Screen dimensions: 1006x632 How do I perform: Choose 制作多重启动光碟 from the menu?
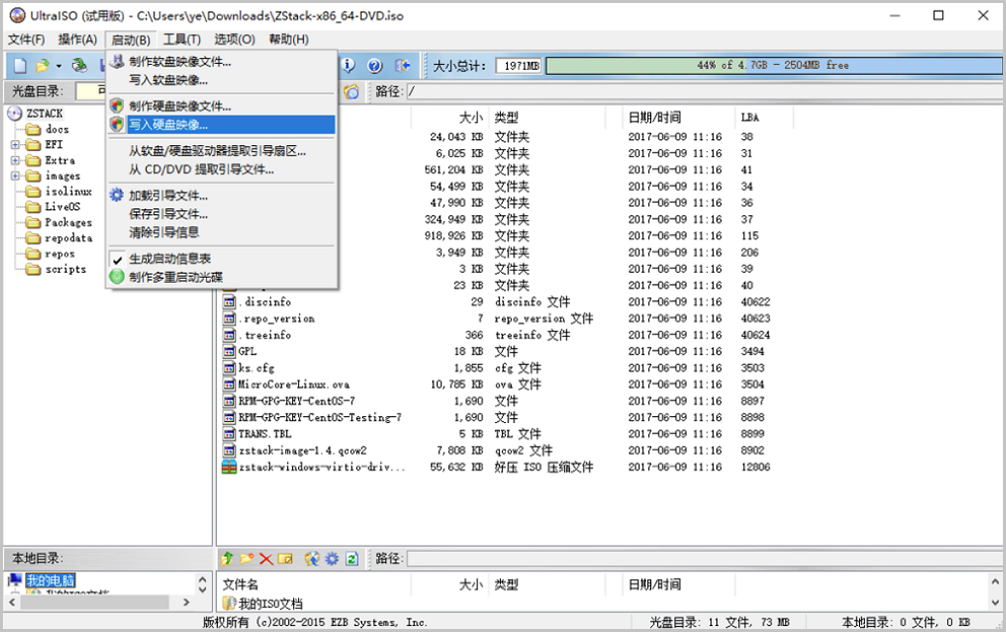pyautogui.click(x=175, y=277)
